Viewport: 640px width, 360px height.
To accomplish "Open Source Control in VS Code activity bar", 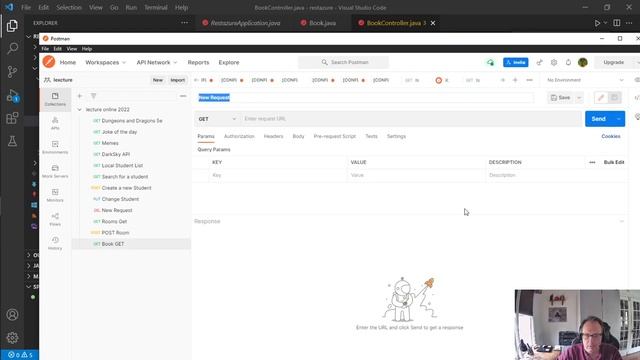I will (x=12, y=72).
